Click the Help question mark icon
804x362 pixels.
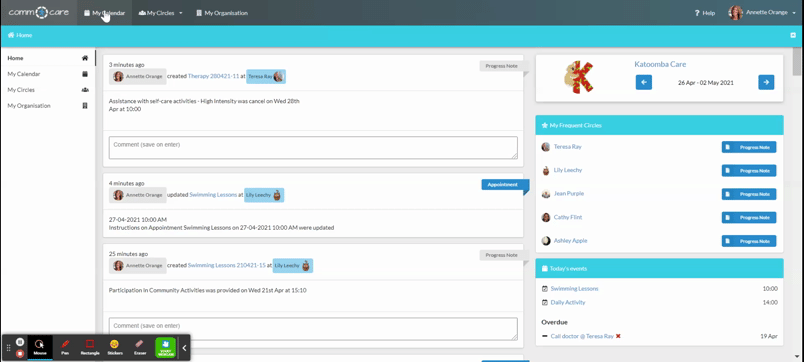pos(697,13)
